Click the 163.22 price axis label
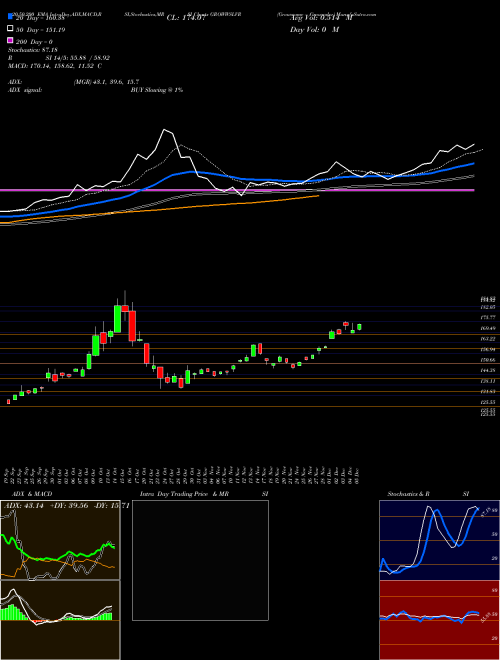 tap(488, 338)
